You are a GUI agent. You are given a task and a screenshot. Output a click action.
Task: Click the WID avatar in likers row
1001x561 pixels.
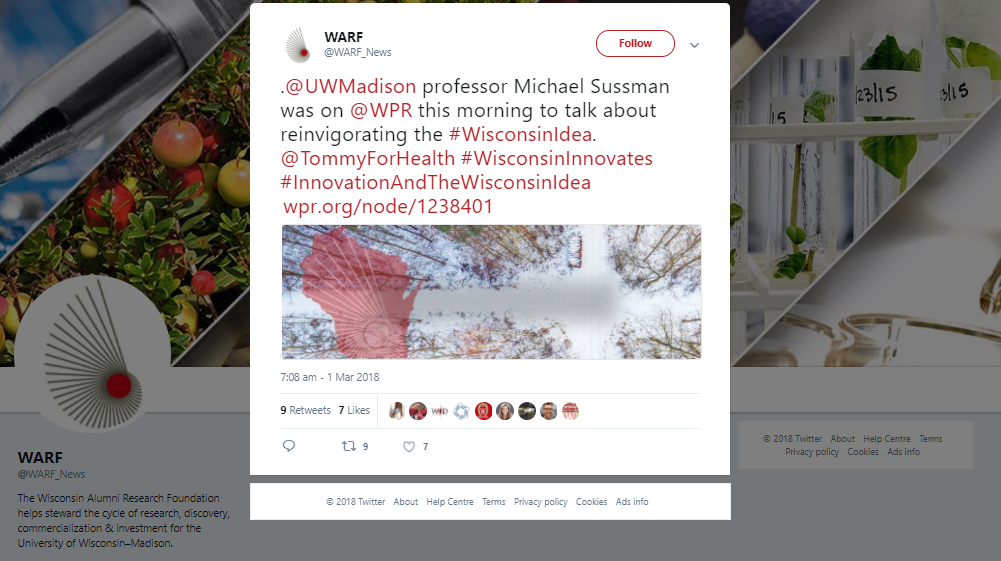[x=439, y=411]
